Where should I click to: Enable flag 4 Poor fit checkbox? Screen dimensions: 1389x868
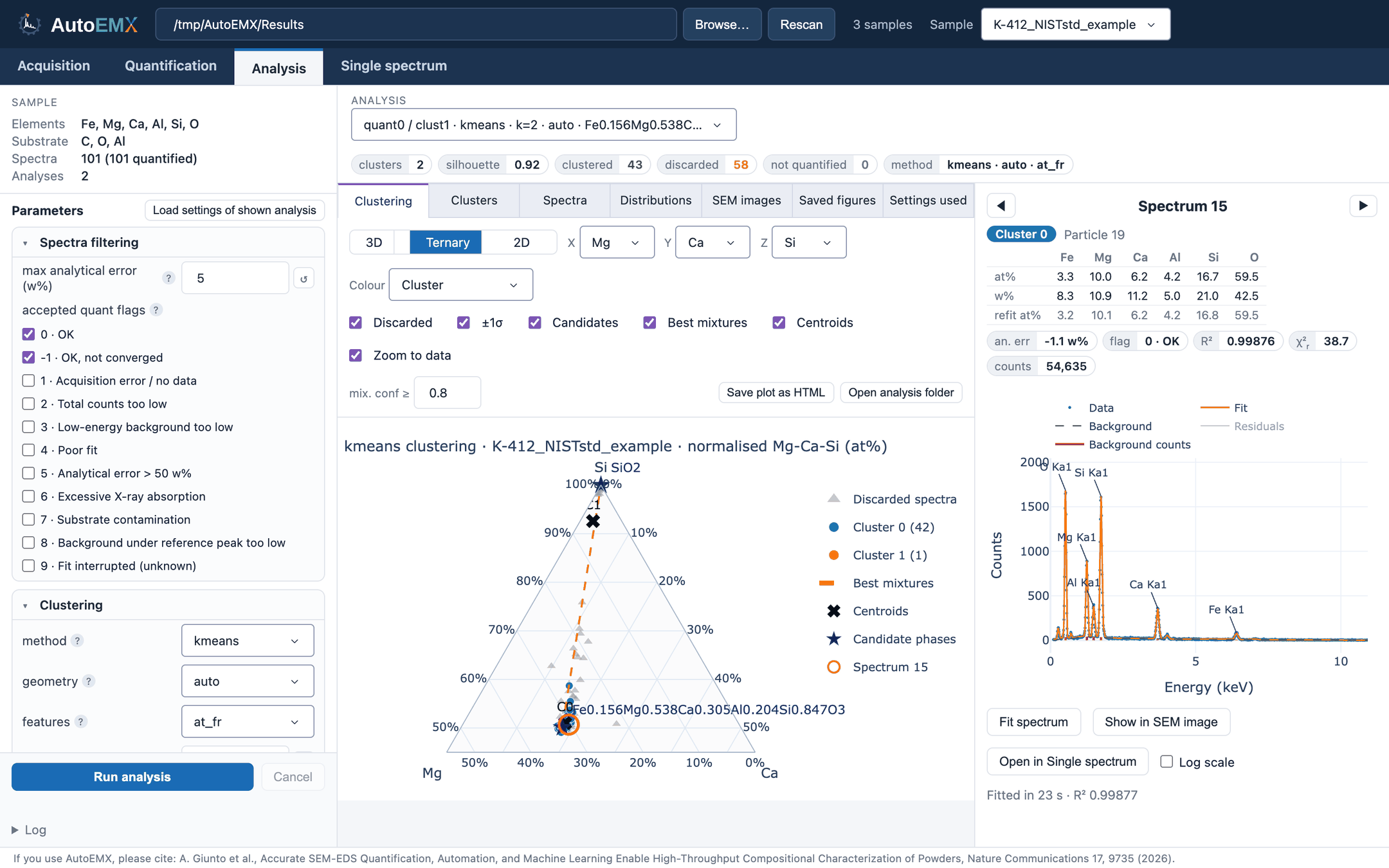(x=28, y=450)
